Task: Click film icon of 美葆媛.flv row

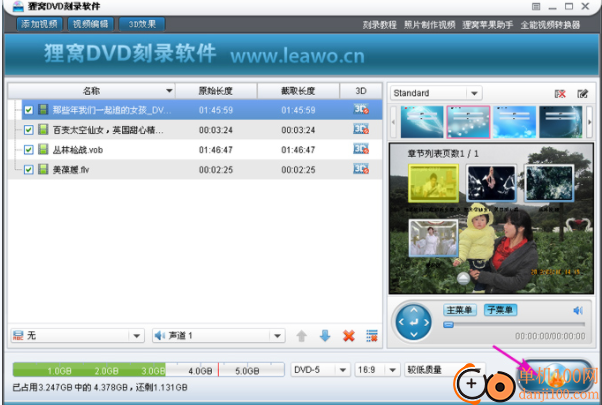Action: point(43,169)
